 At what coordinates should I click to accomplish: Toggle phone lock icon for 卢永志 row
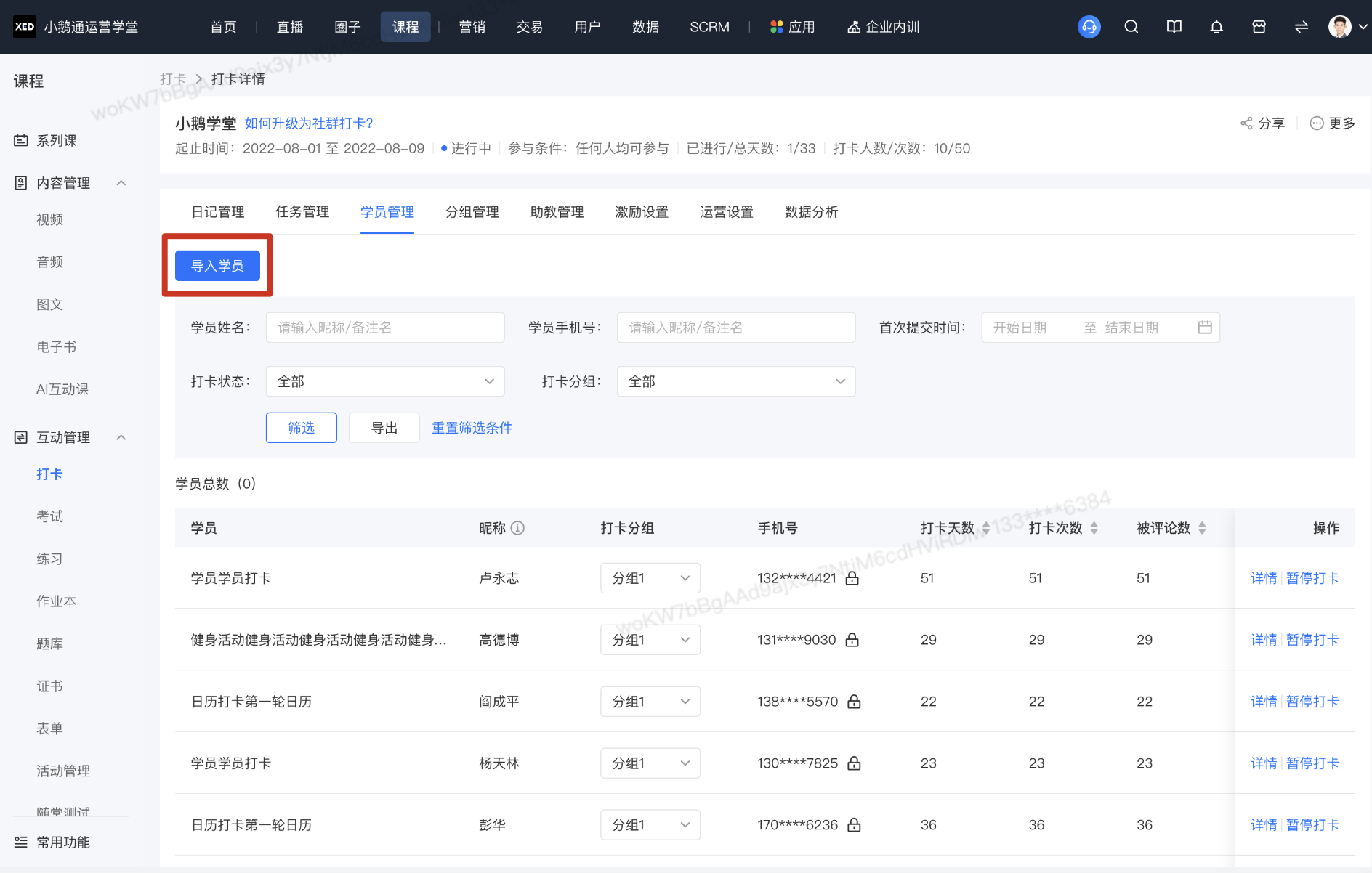[x=852, y=578]
